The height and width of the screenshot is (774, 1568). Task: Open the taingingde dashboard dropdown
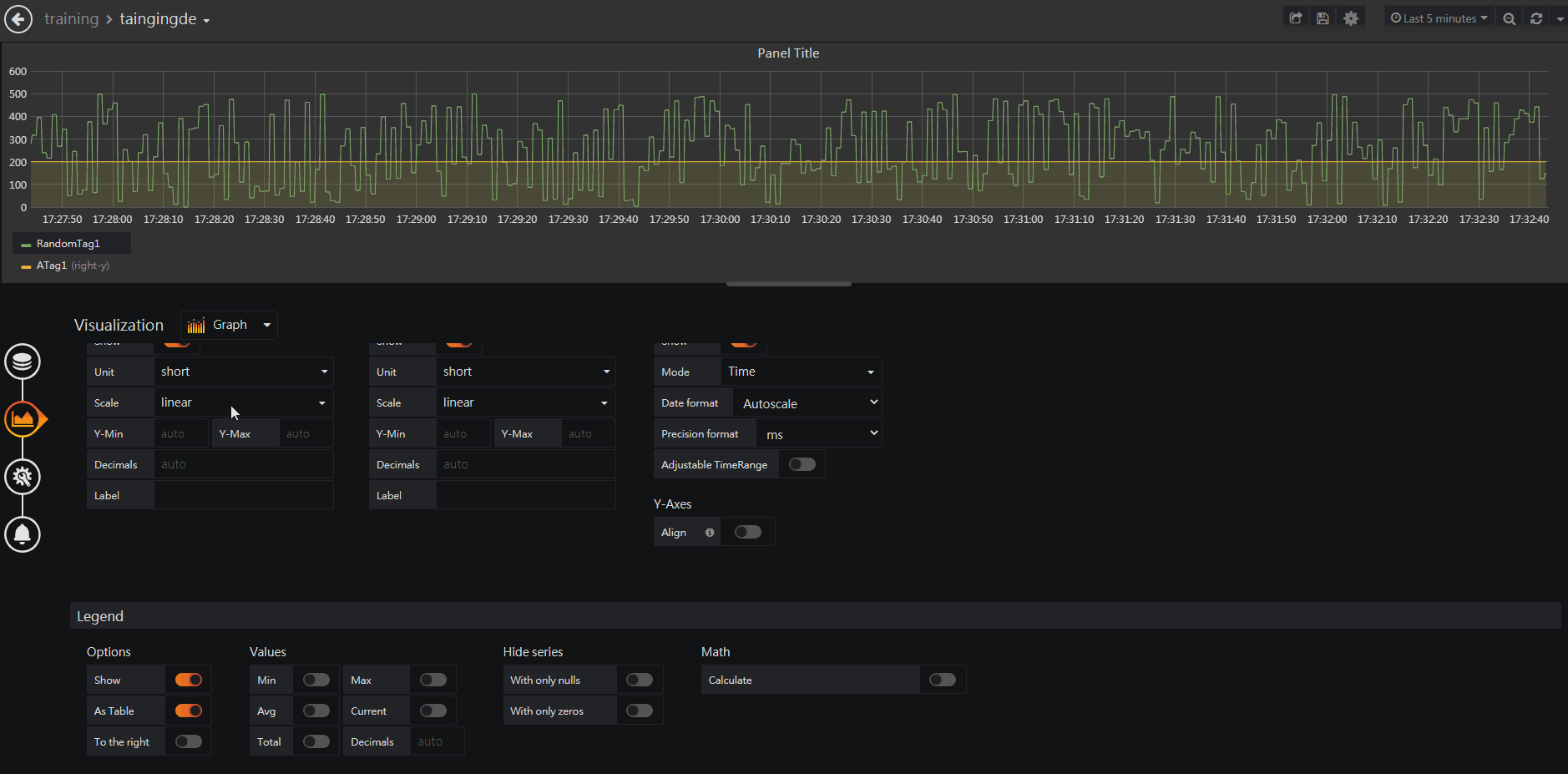point(164,18)
